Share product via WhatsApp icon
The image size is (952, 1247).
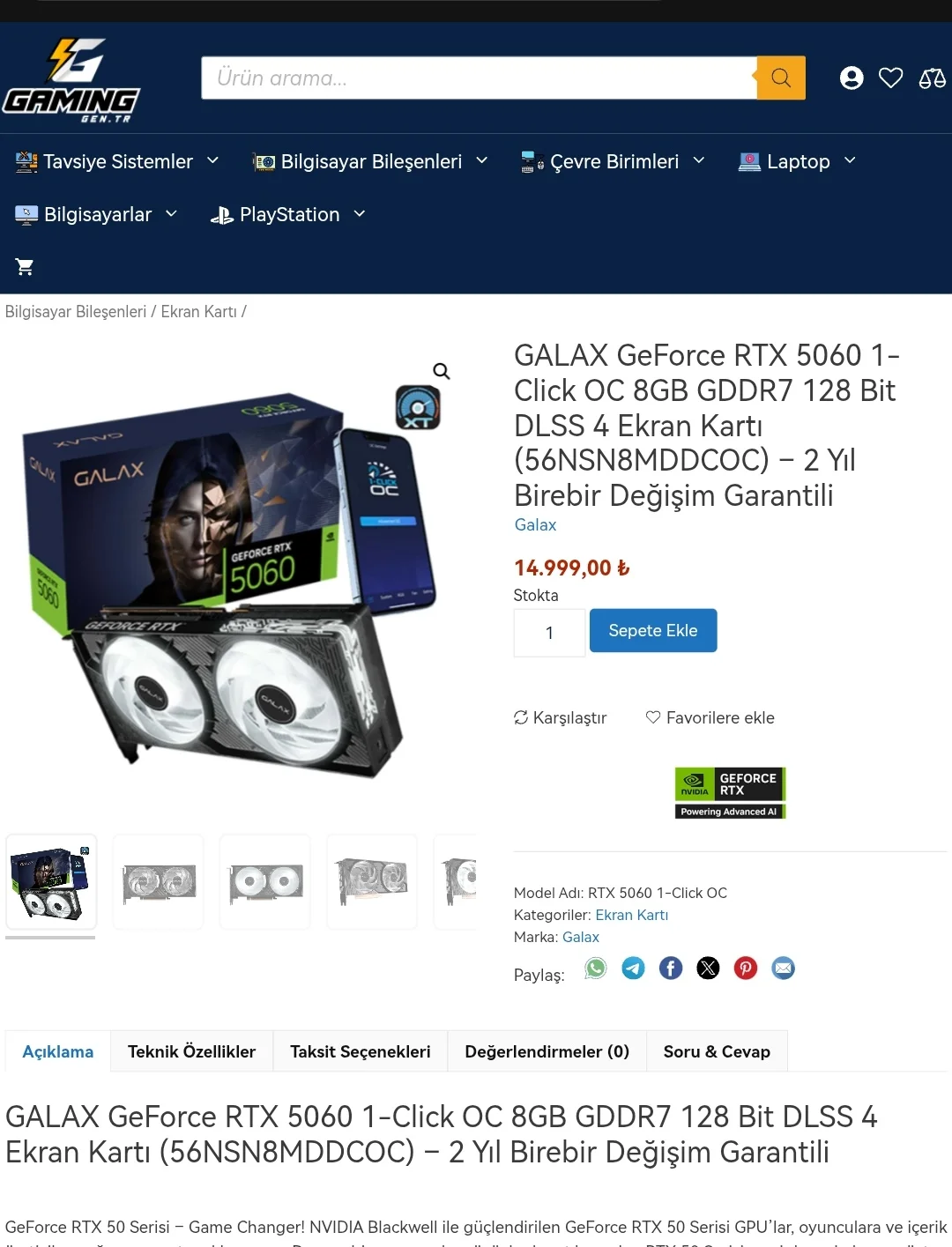tap(596, 969)
